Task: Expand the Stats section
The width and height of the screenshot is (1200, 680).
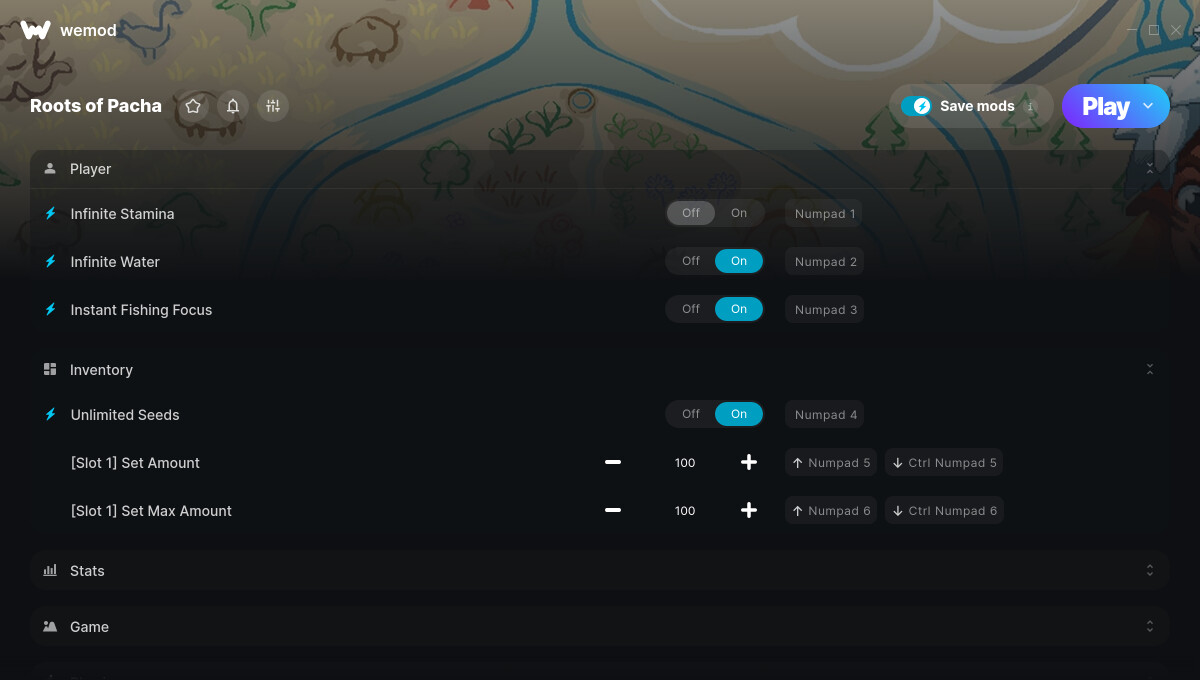Action: coord(600,570)
